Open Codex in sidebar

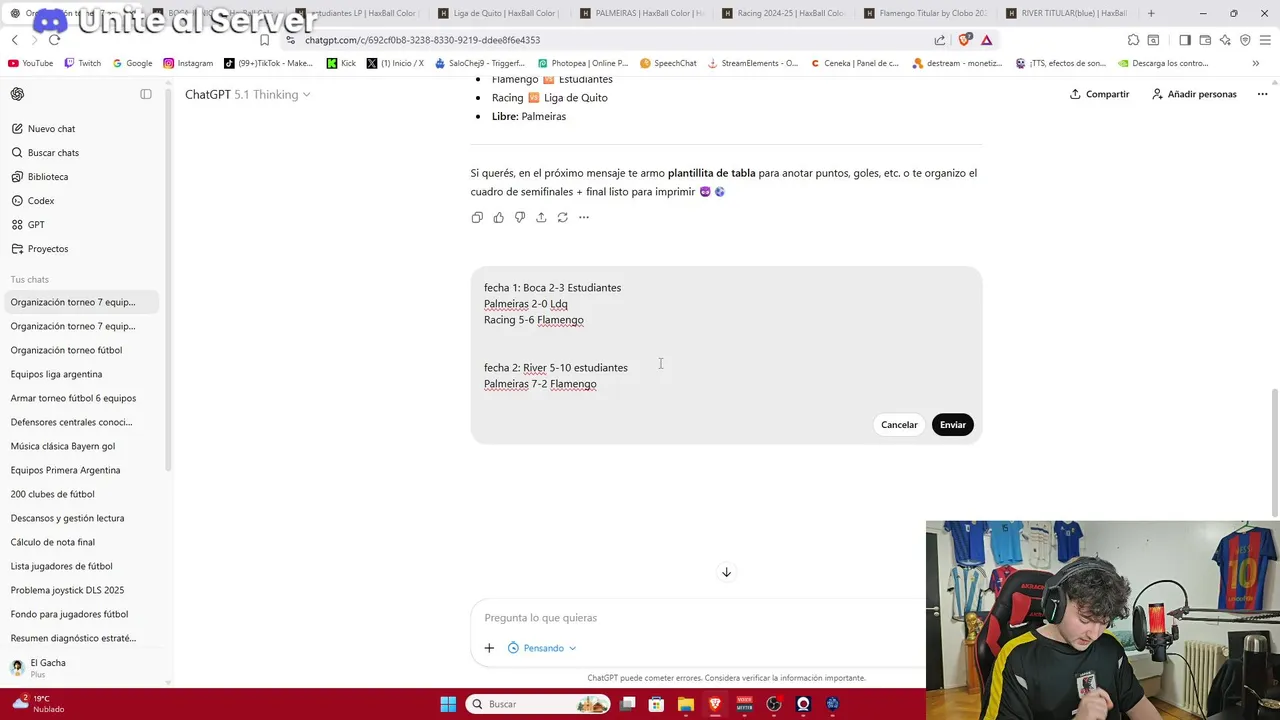[84, 201]
